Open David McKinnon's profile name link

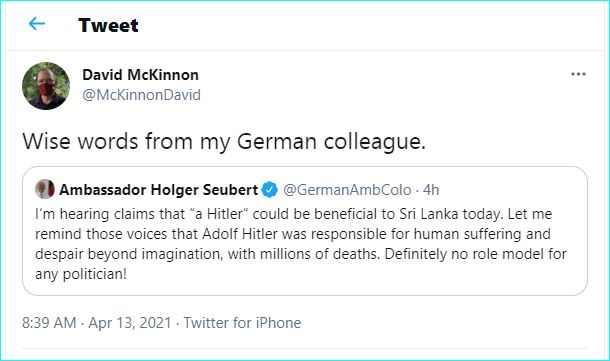tap(140, 75)
